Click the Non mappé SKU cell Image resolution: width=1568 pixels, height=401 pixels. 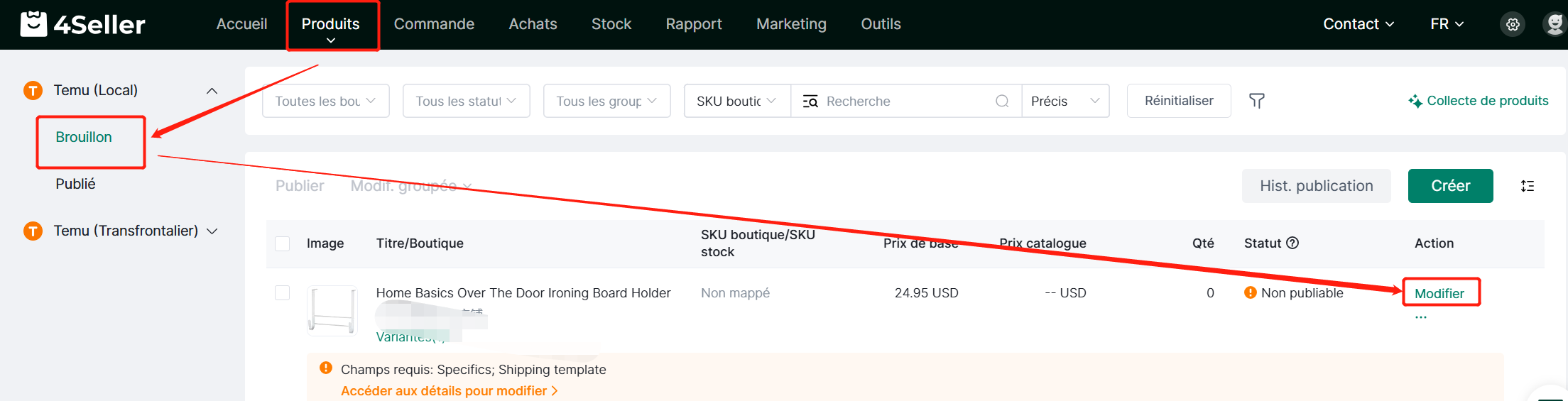pos(735,292)
